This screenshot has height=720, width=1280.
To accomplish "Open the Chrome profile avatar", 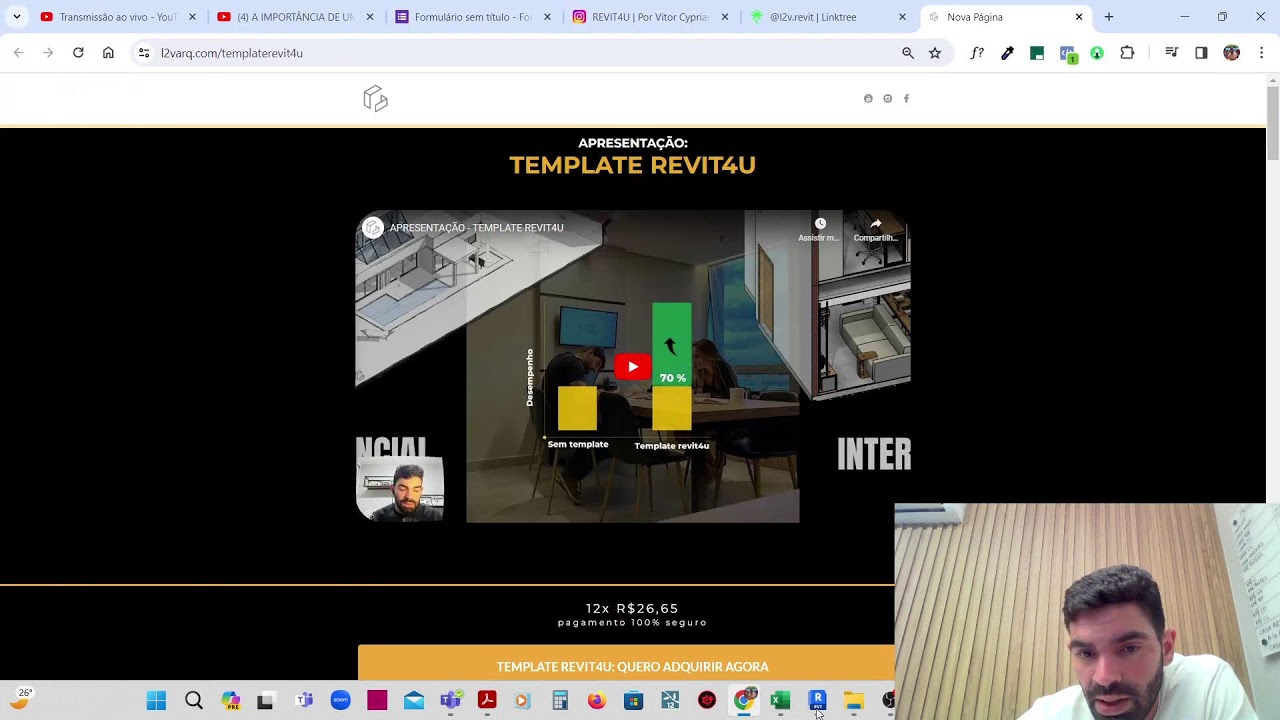I will 1231,53.
